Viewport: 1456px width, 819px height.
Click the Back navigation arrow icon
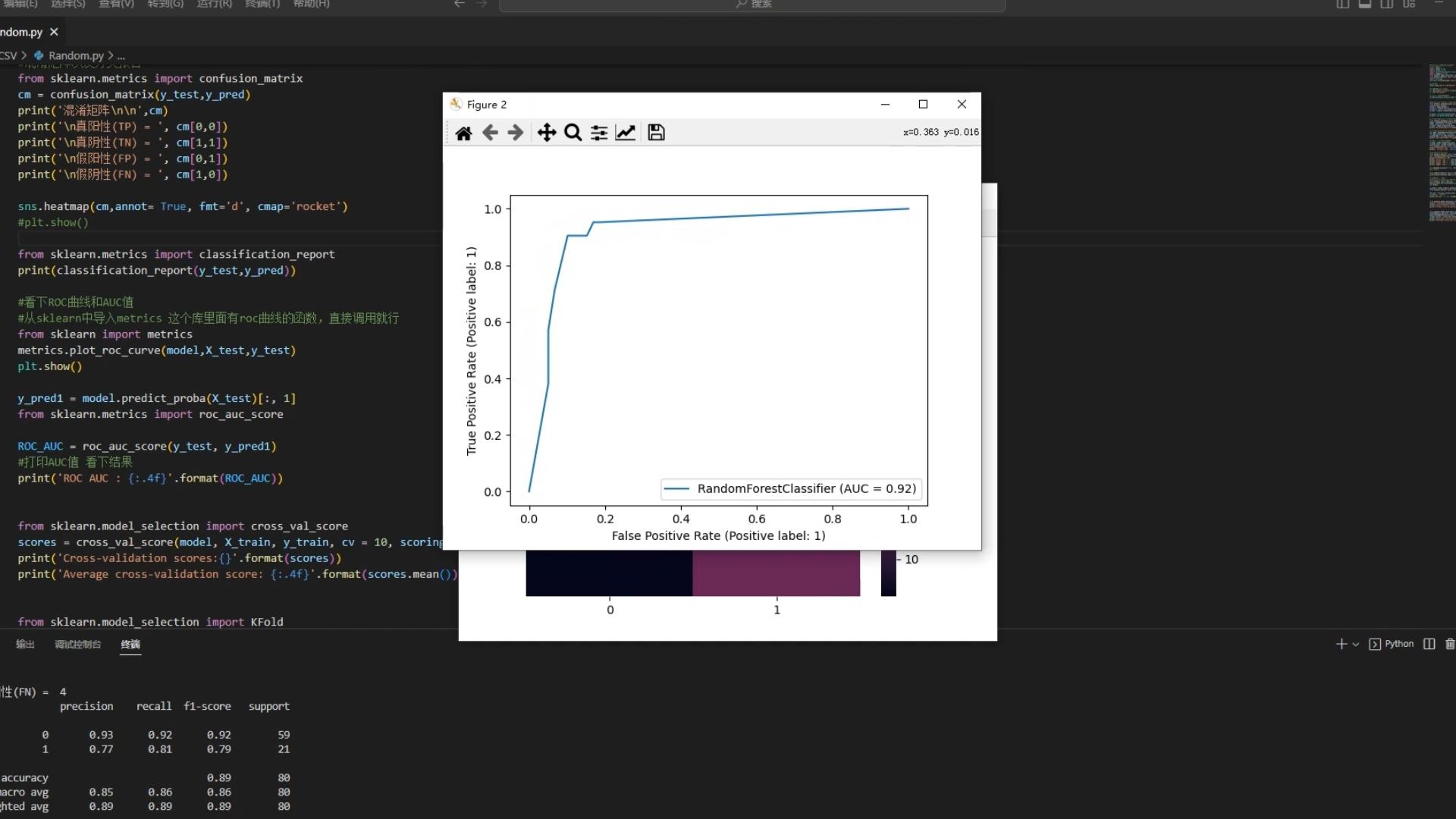(489, 132)
